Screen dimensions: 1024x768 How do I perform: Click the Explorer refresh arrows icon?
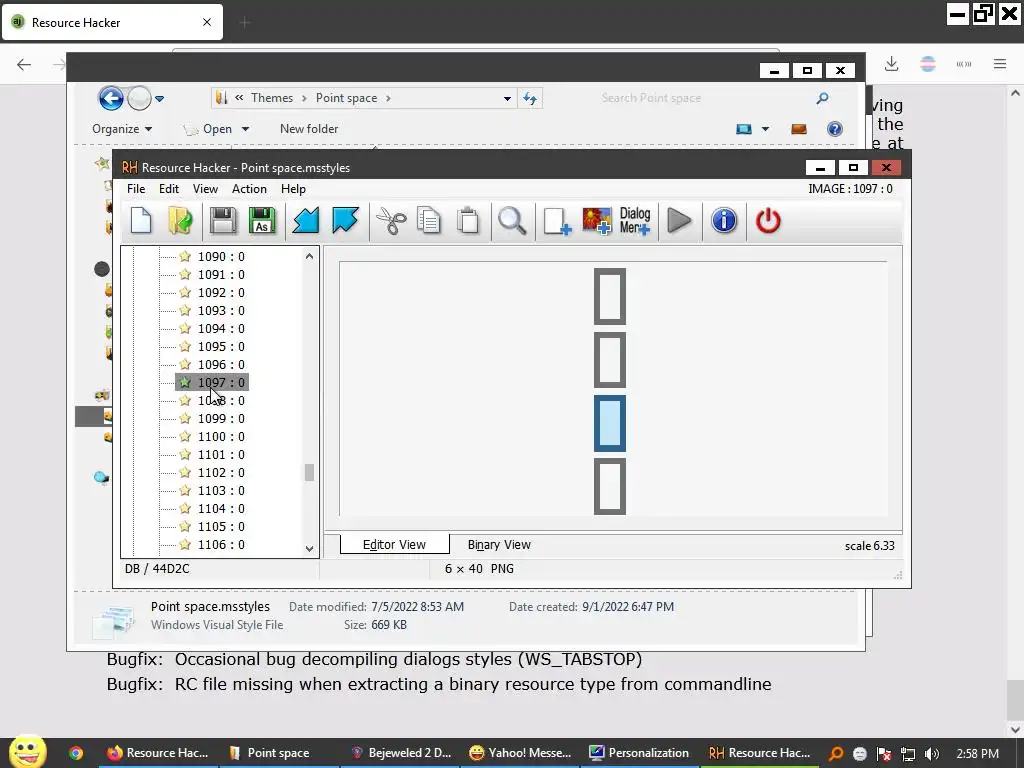tap(530, 98)
